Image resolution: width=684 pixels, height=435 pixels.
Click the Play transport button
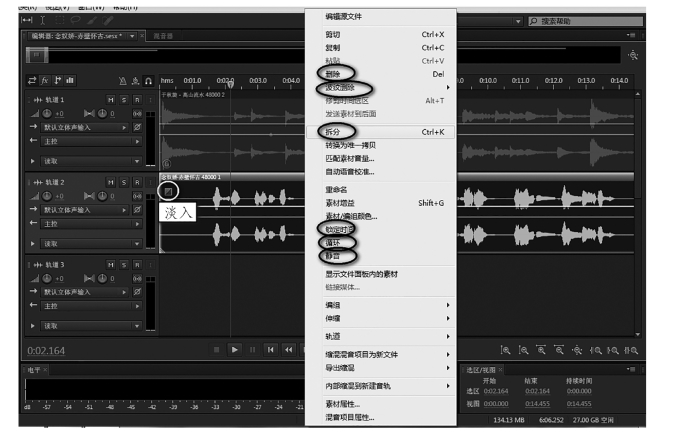pos(234,349)
